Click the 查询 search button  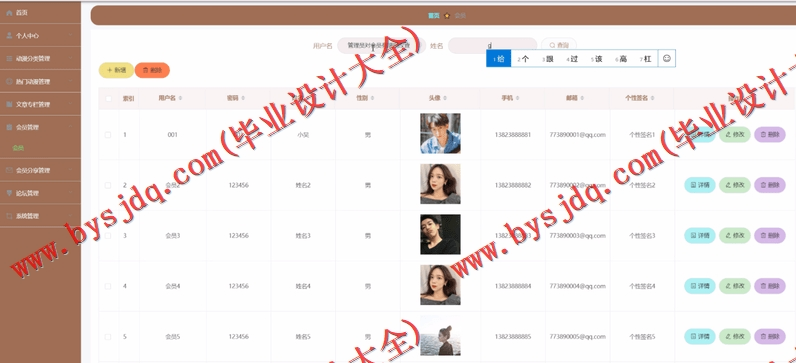coord(559,45)
